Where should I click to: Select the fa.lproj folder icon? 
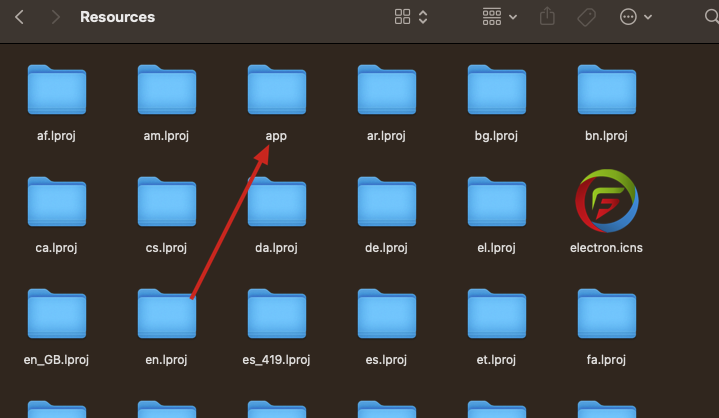pyautogui.click(x=607, y=314)
